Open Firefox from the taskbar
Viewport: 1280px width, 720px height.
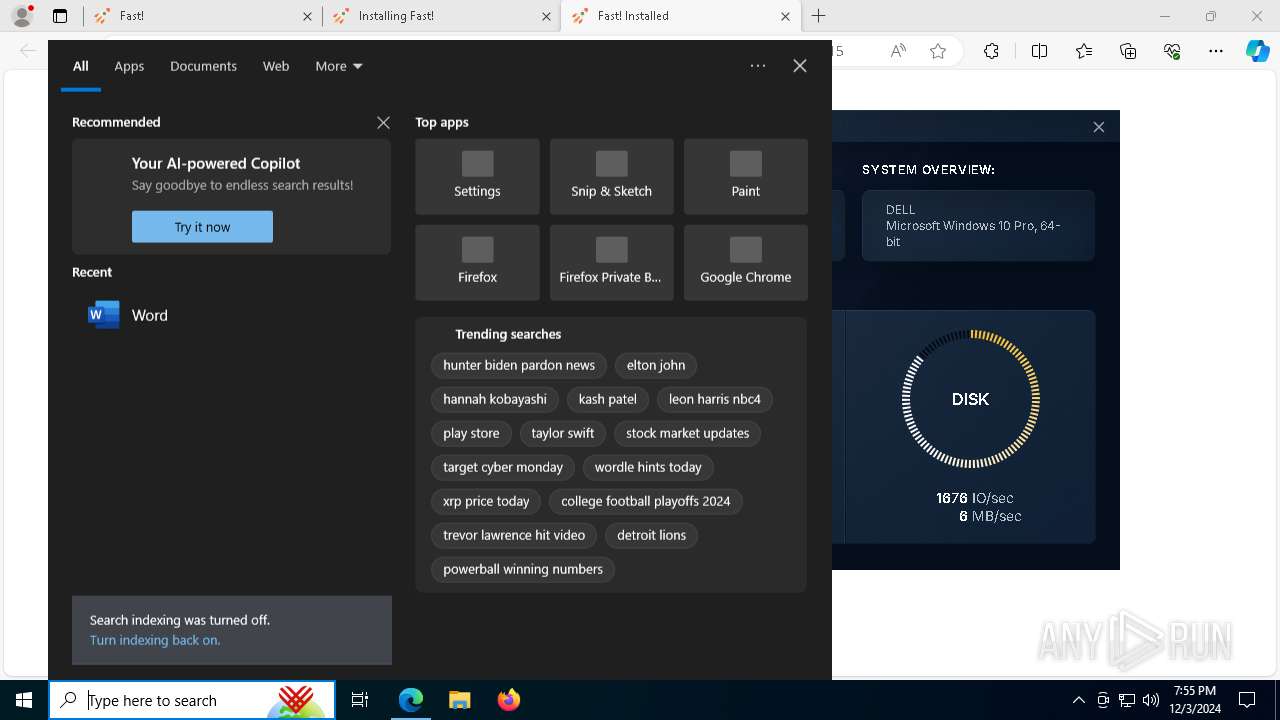(x=509, y=700)
